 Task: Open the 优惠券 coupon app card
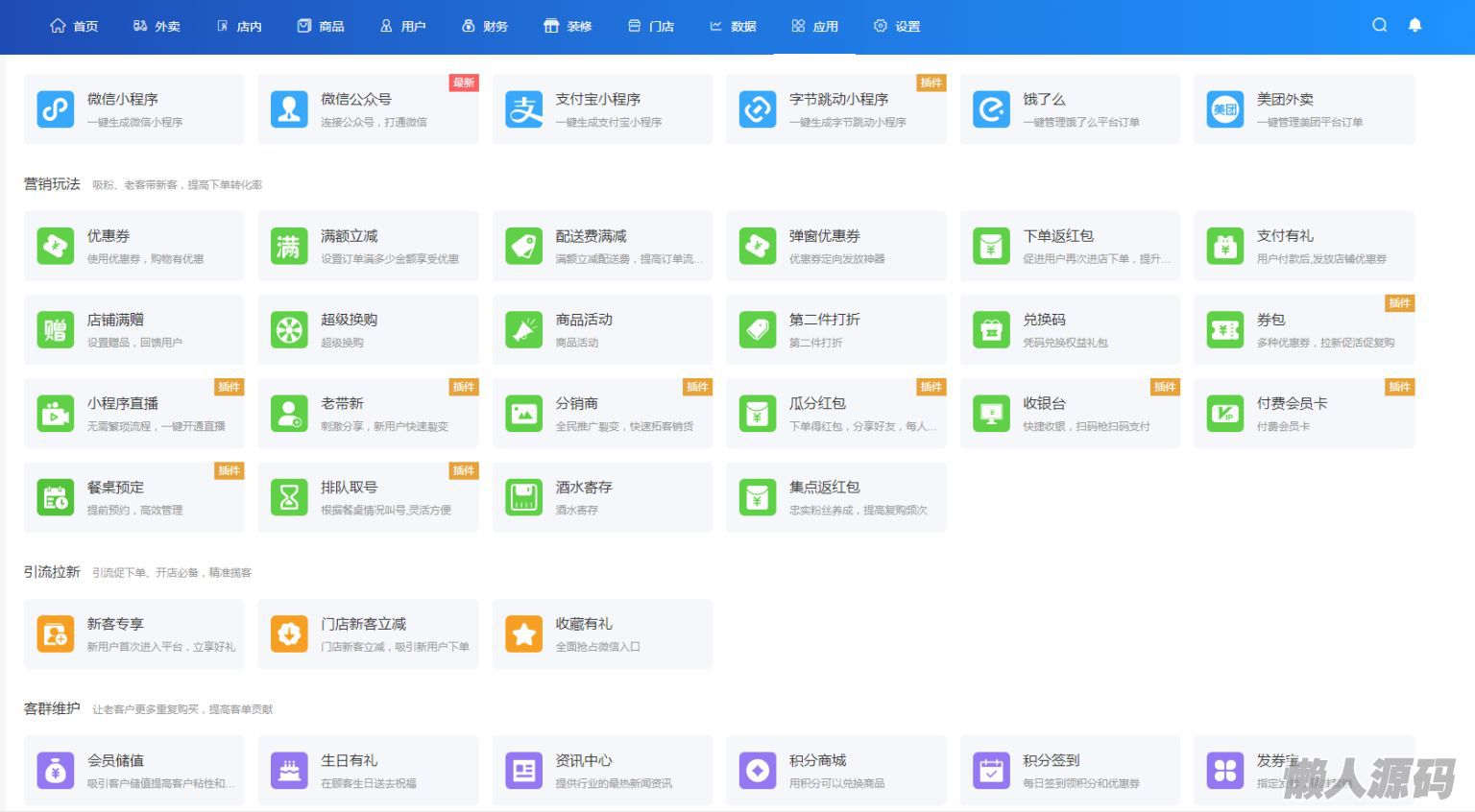coord(133,246)
